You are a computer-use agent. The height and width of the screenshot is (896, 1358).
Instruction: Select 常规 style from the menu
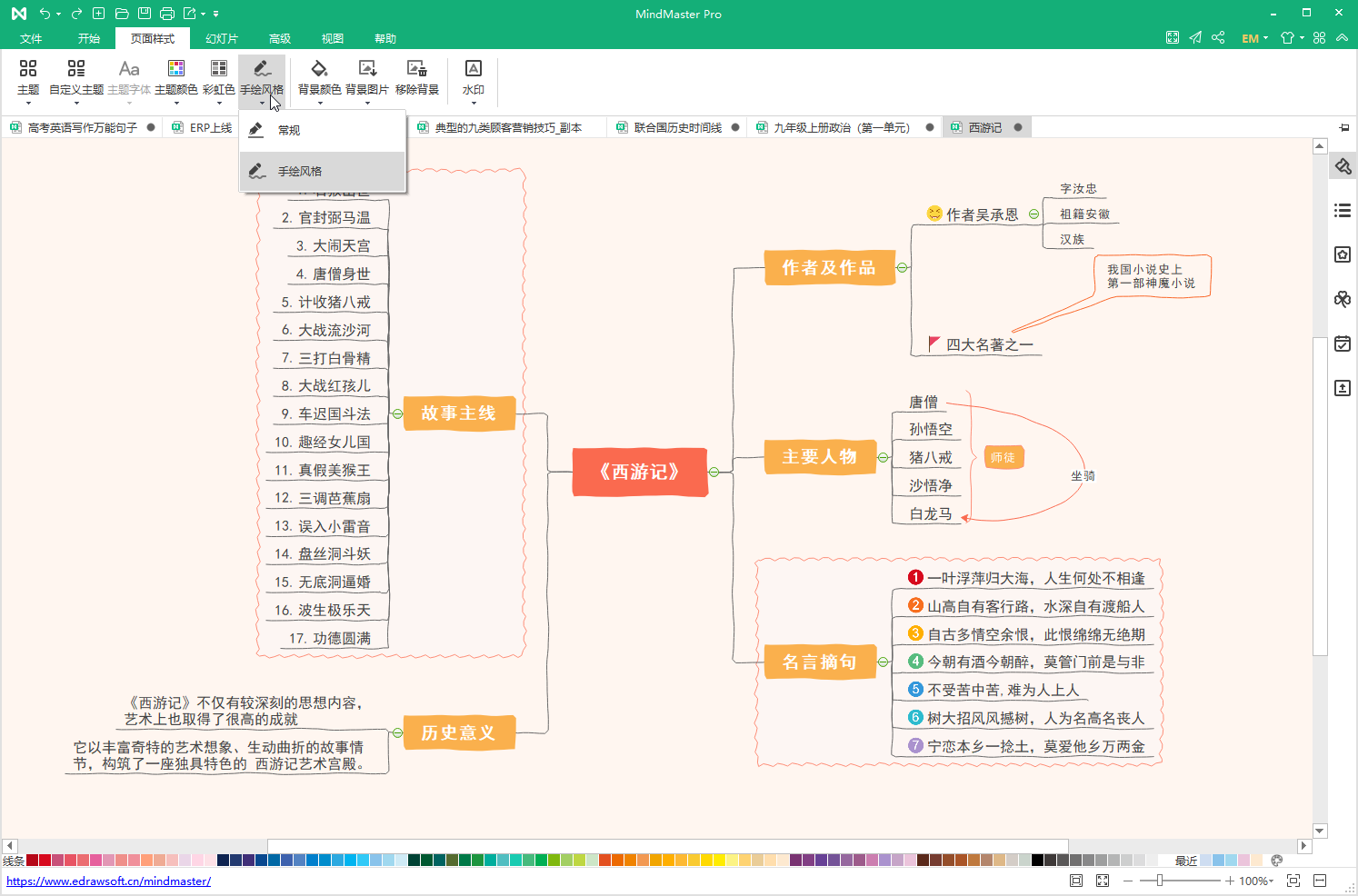(x=323, y=130)
